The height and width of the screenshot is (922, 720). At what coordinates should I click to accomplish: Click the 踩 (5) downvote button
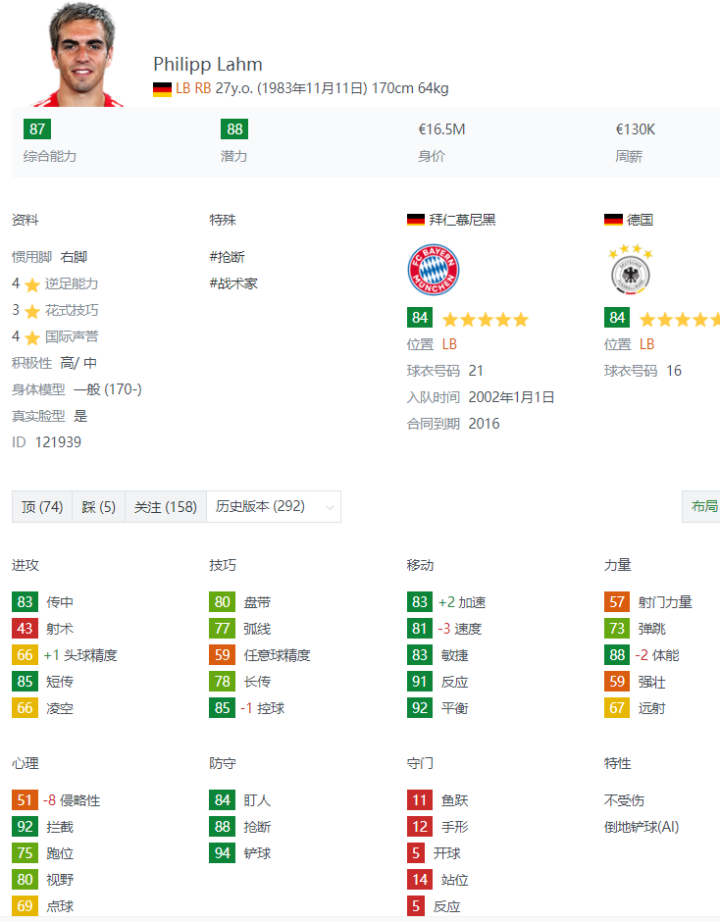click(x=98, y=507)
